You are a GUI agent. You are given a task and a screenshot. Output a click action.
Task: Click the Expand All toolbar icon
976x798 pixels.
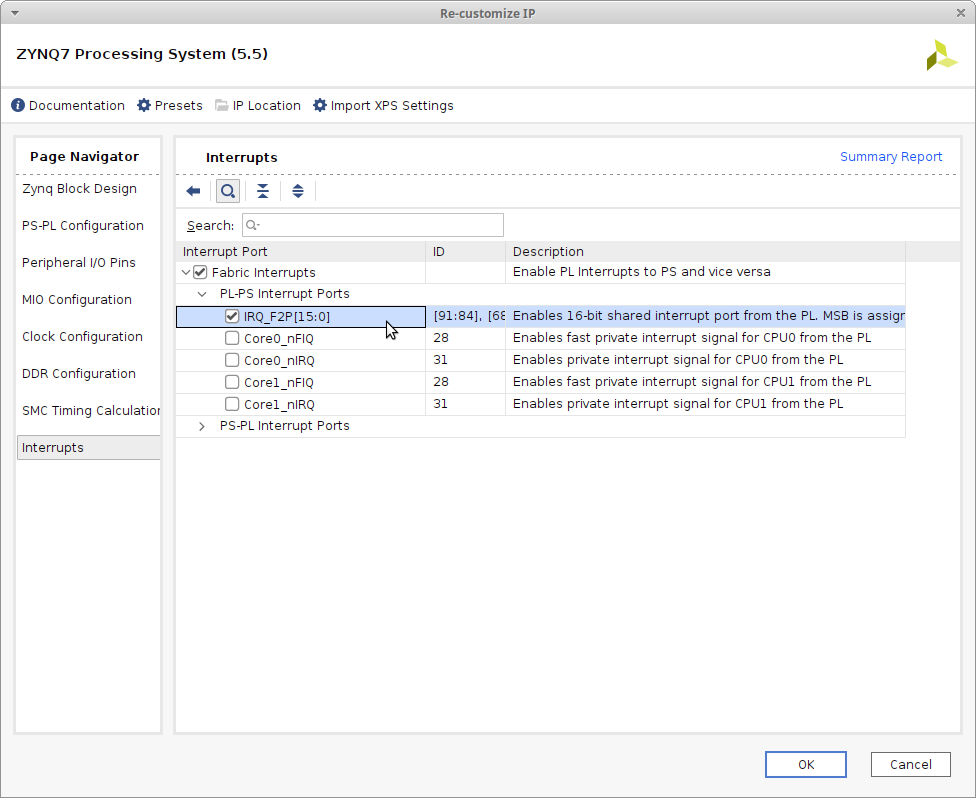pos(297,191)
